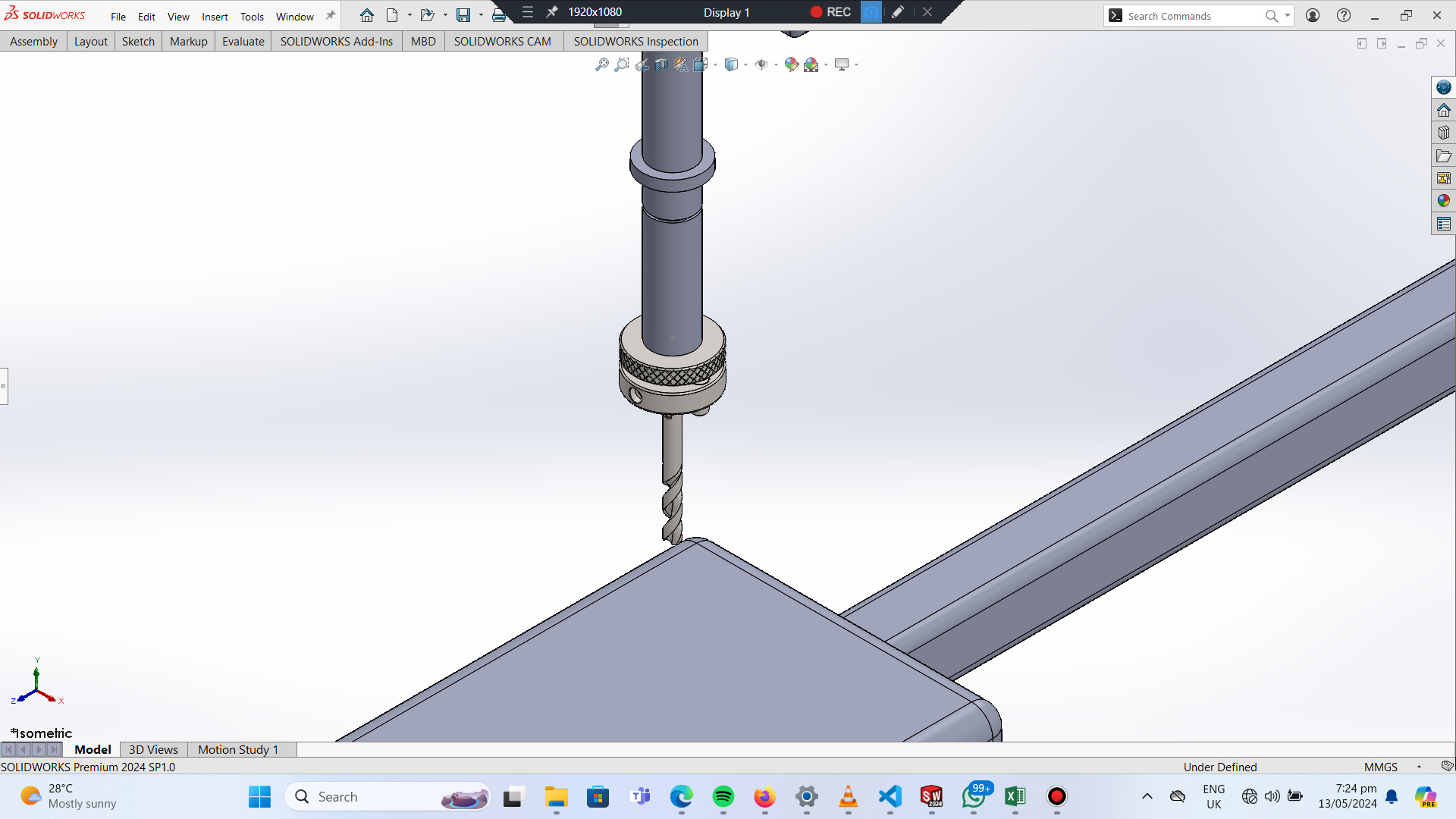Open the Evaluate ribbon tab
This screenshot has height=819, width=1456.
click(243, 41)
